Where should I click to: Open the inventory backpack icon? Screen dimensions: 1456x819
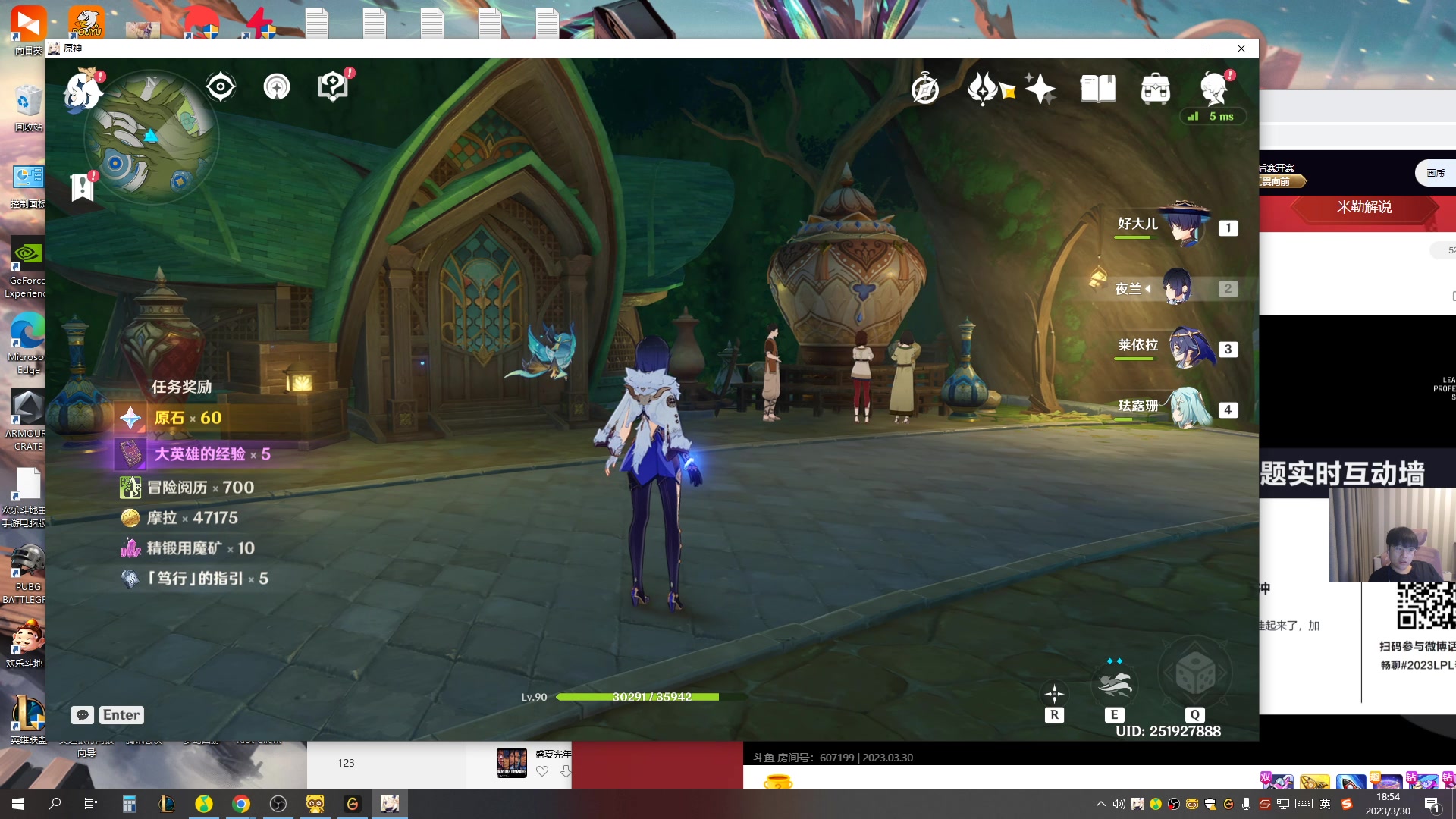pyautogui.click(x=1155, y=89)
